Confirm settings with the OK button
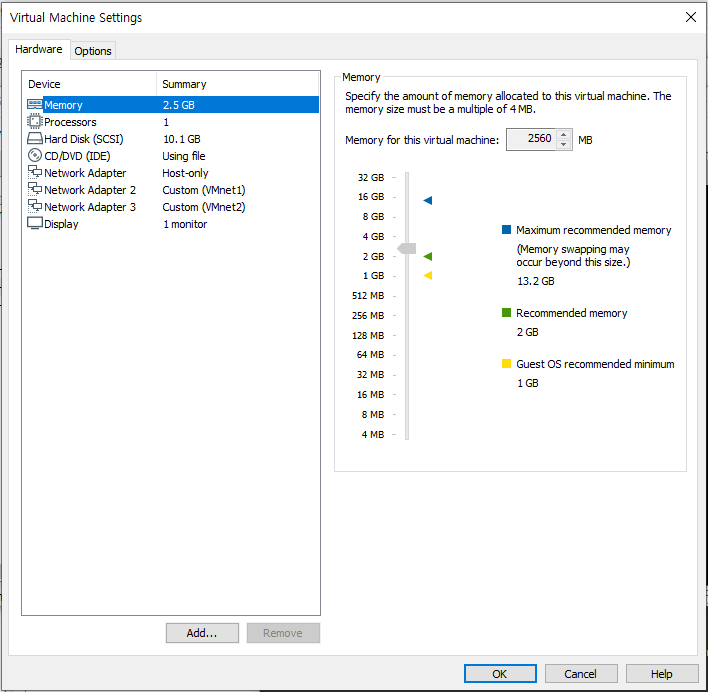708x692 pixels. [x=500, y=674]
